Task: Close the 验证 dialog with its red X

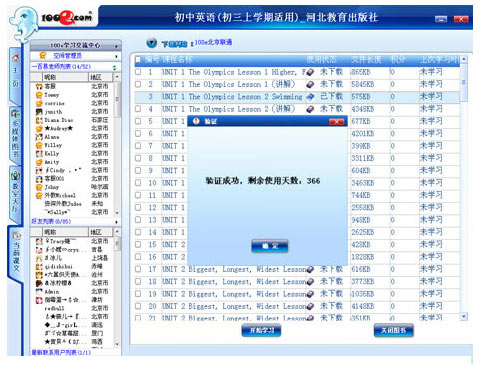Action: click(336, 121)
